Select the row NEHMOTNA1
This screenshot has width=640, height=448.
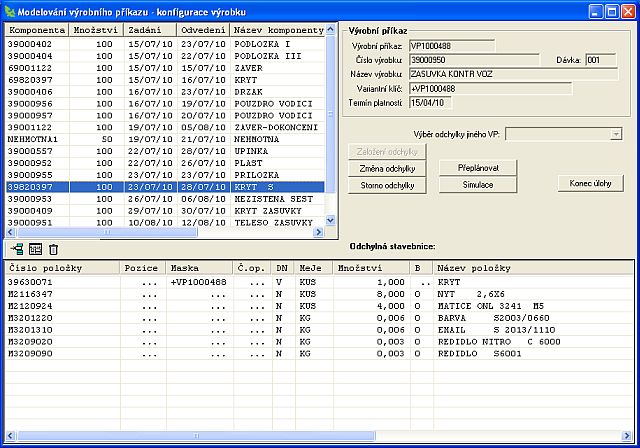click(x=165, y=139)
